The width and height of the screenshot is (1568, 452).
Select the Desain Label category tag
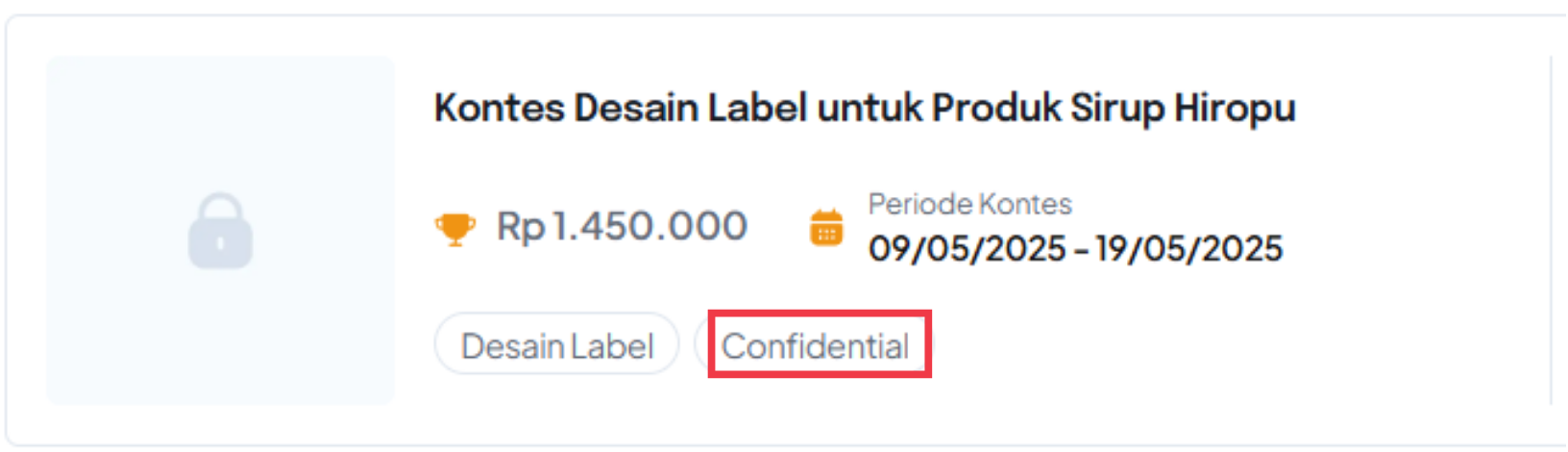(556, 345)
